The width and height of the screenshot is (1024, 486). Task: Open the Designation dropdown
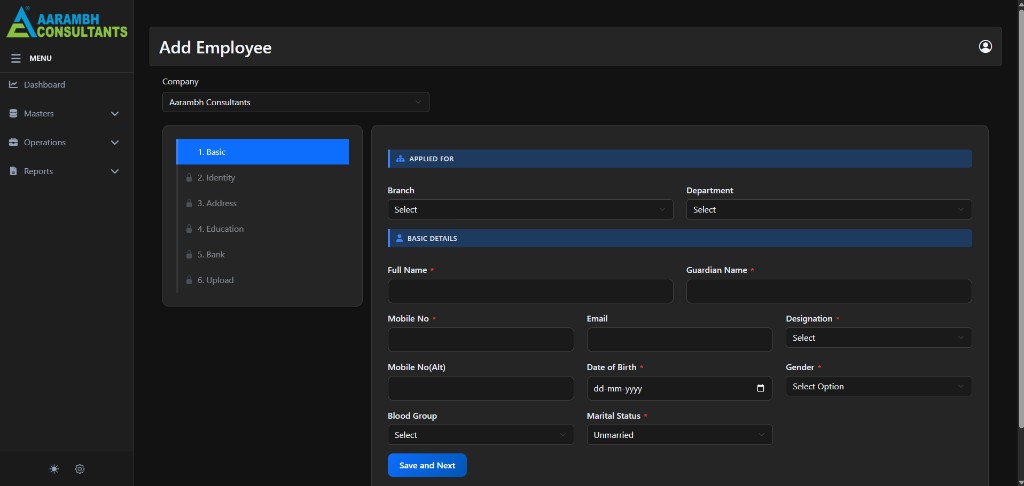(878, 338)
